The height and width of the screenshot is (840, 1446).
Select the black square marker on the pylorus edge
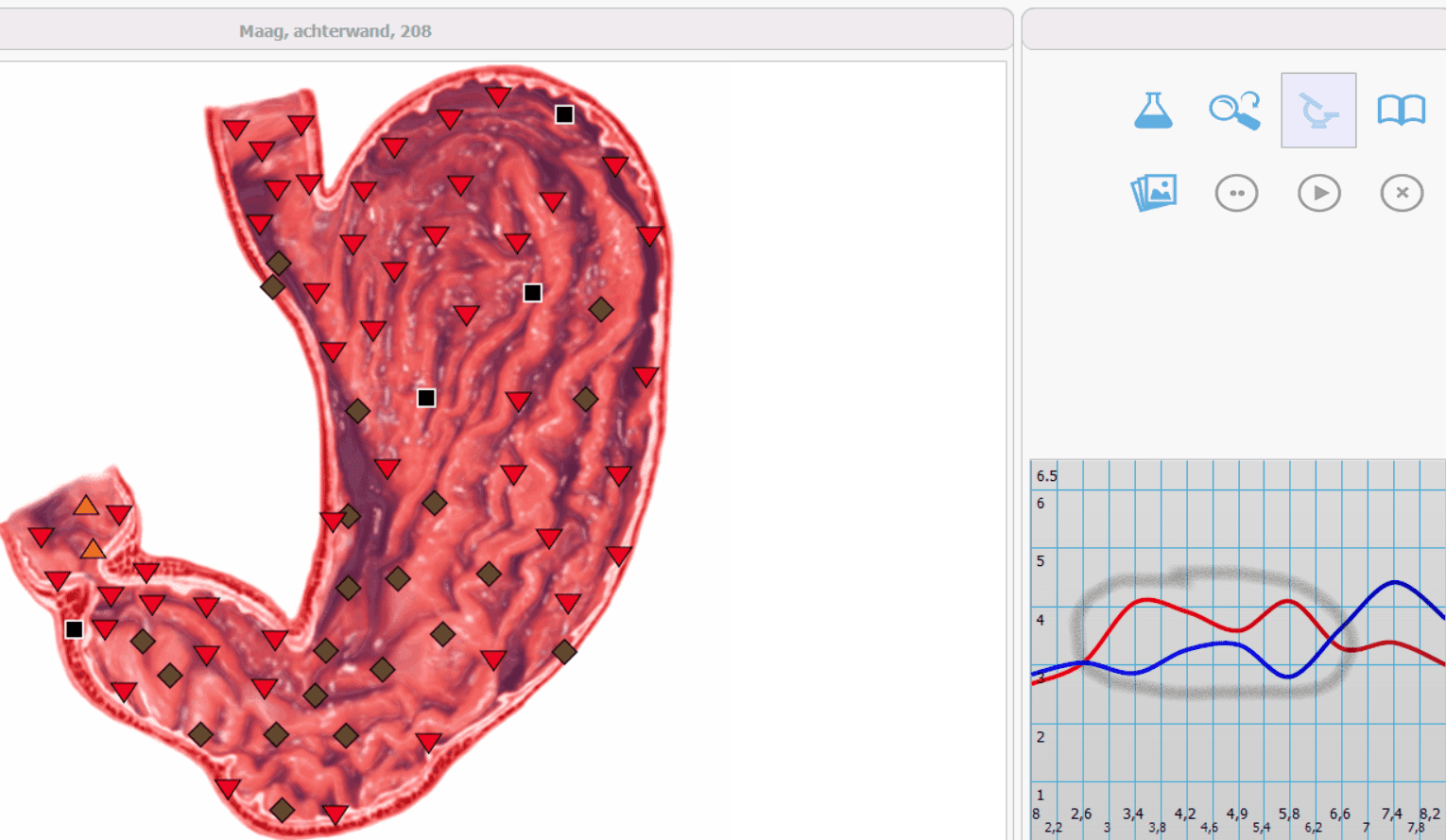click(x=74, y=629)
